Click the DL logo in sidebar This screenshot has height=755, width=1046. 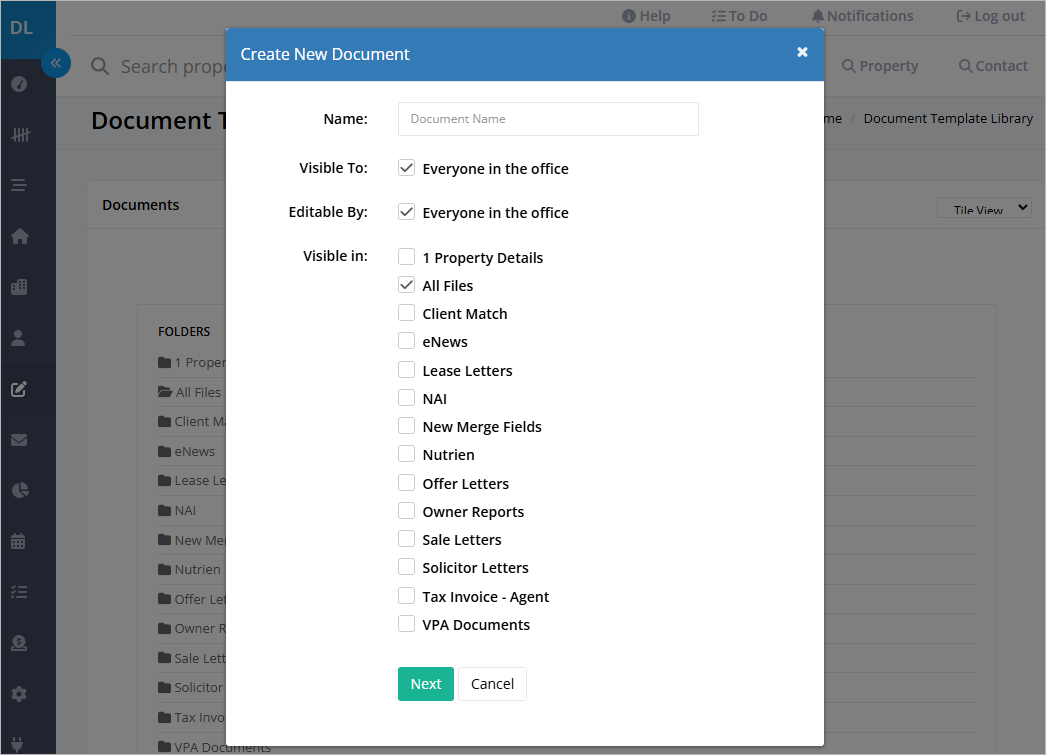(21, 28)
